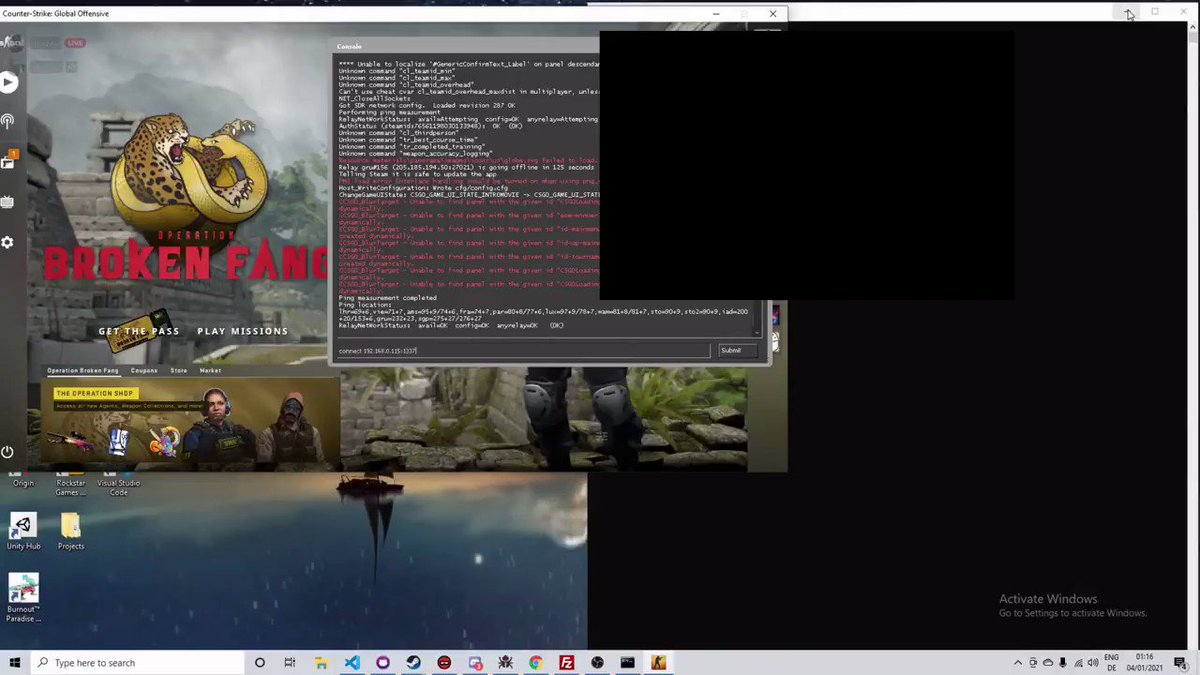
Task: Open the Windows Start menu
Action: (15, 662)
